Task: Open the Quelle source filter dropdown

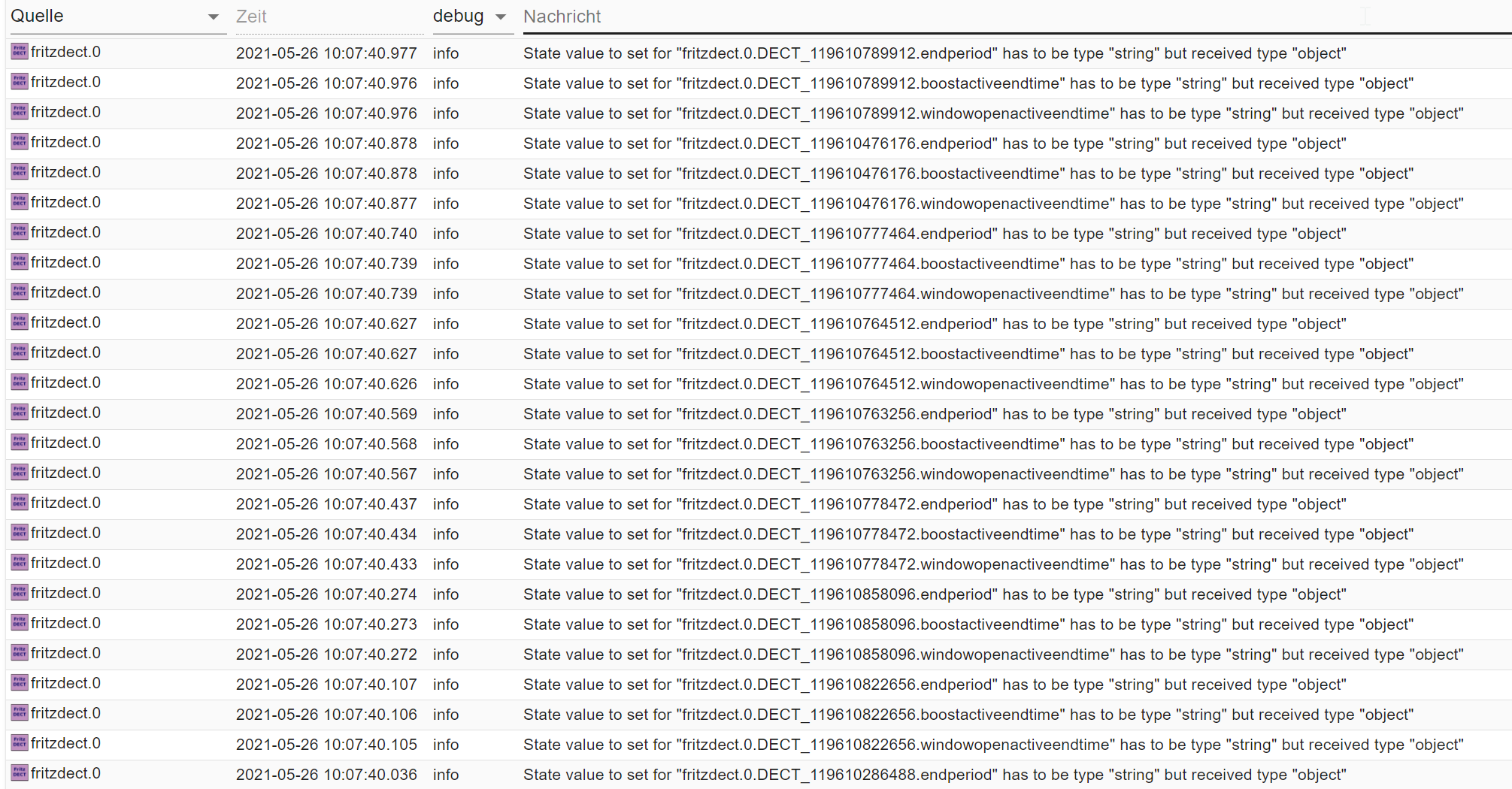Action: coord(213,17)
